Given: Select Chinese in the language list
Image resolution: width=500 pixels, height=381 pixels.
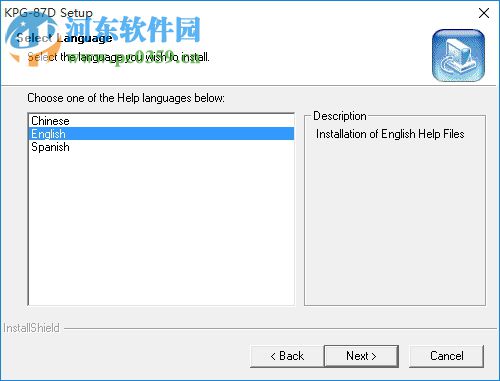Looking at the screenshot, I should [x=161, y=121].
